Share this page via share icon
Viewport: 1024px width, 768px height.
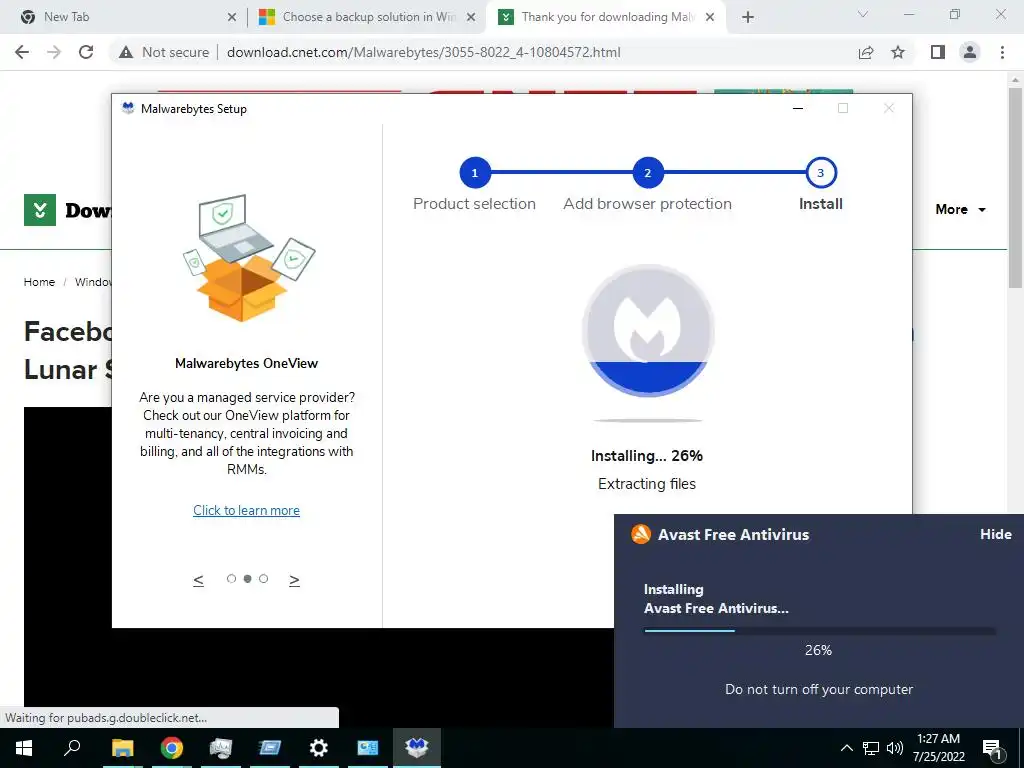click(x=866, y=52)
